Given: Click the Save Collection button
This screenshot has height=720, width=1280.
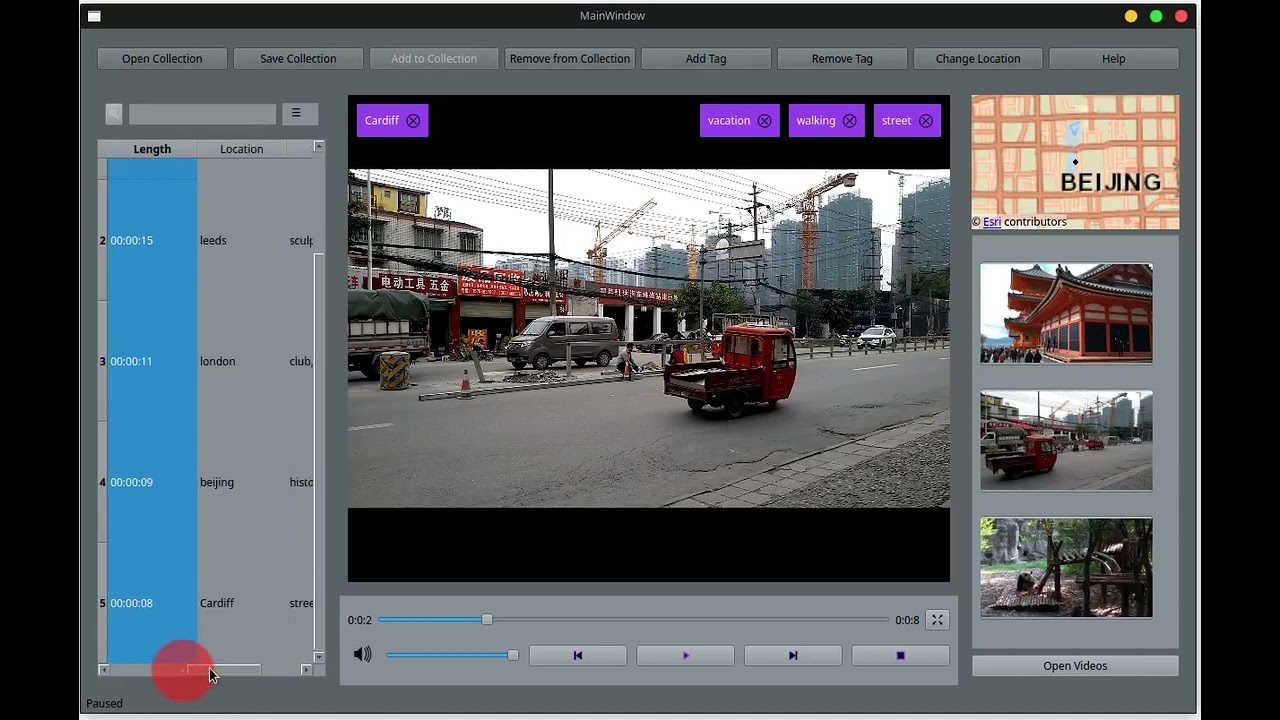Looking at the screenshot, I should [x=298, y=59].
